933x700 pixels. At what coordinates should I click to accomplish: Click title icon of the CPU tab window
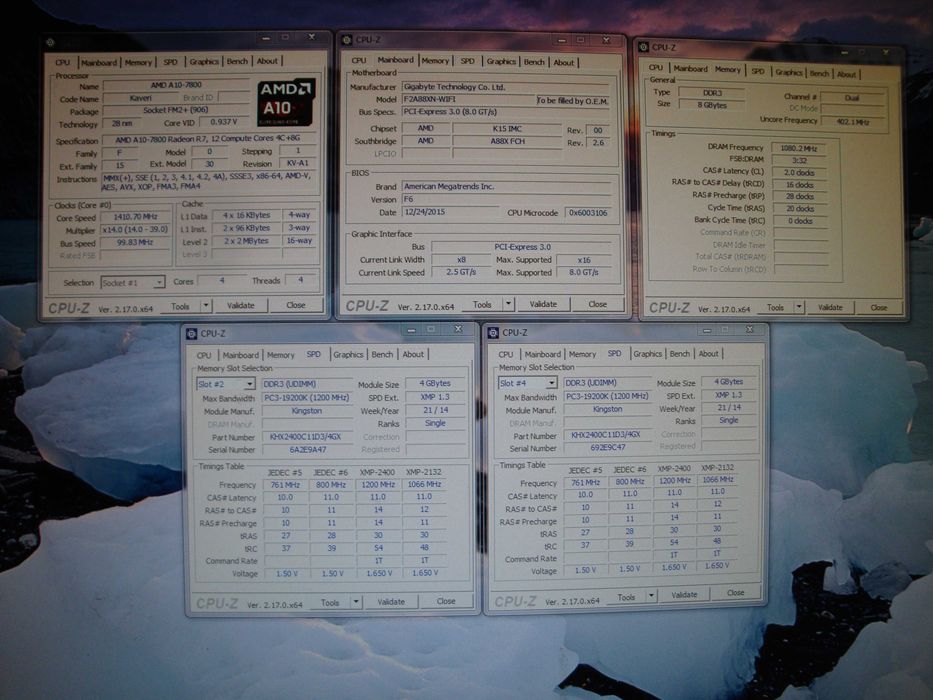click(50, 42)
